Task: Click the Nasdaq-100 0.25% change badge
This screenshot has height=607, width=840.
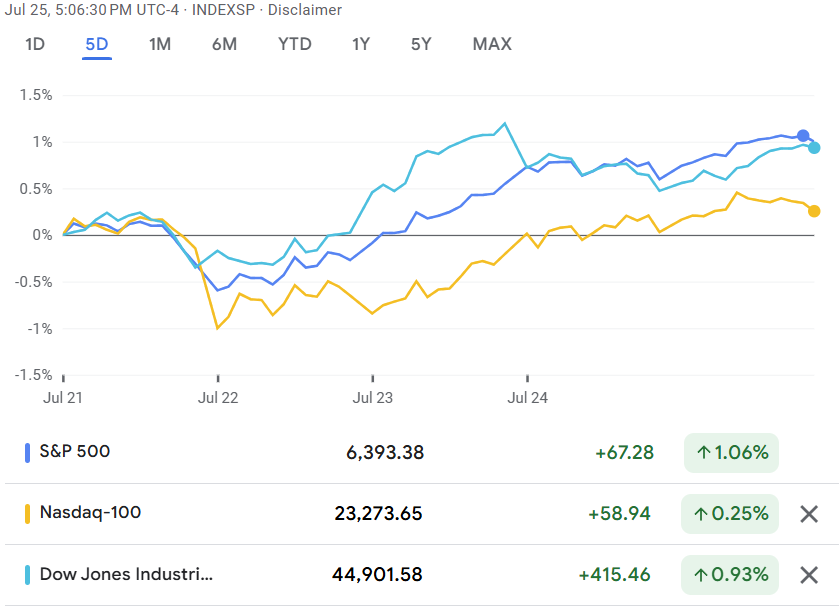Action: 730,514
